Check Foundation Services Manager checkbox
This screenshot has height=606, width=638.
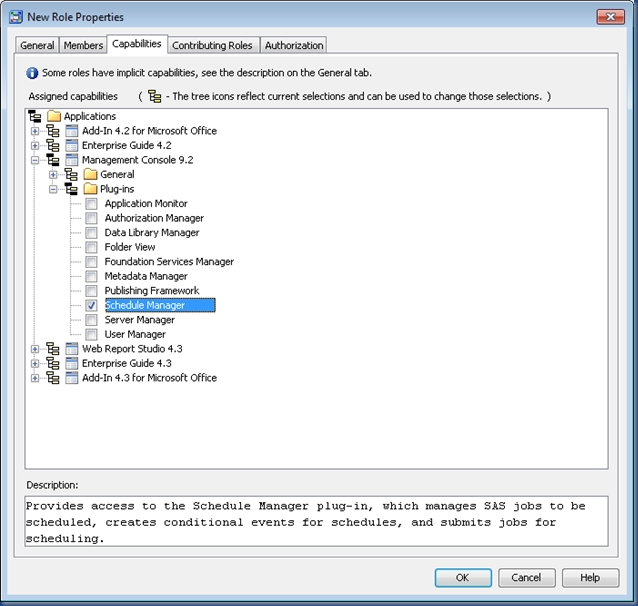(91, 262)
